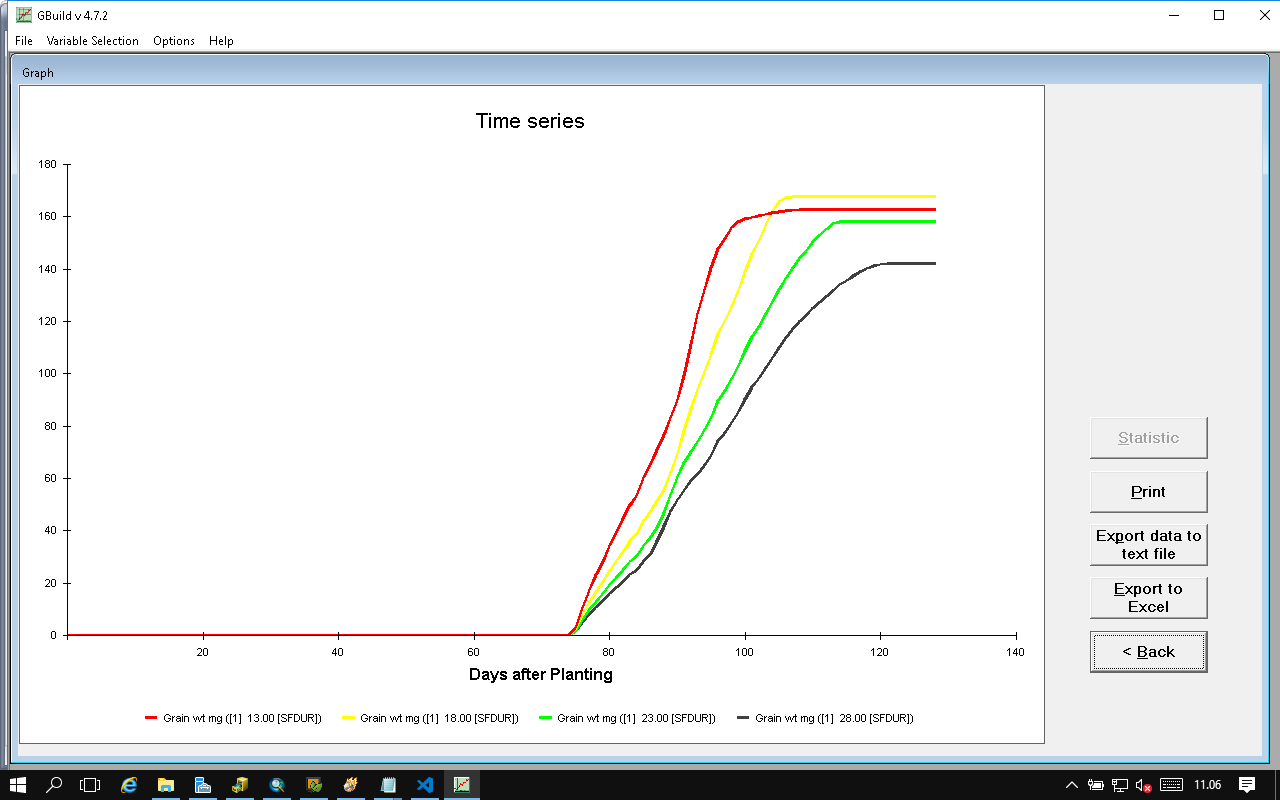Open the Notepad icon in the taskbar
Image resolution: width=1280 pixels, height=800 pixels.
(388, 785)
